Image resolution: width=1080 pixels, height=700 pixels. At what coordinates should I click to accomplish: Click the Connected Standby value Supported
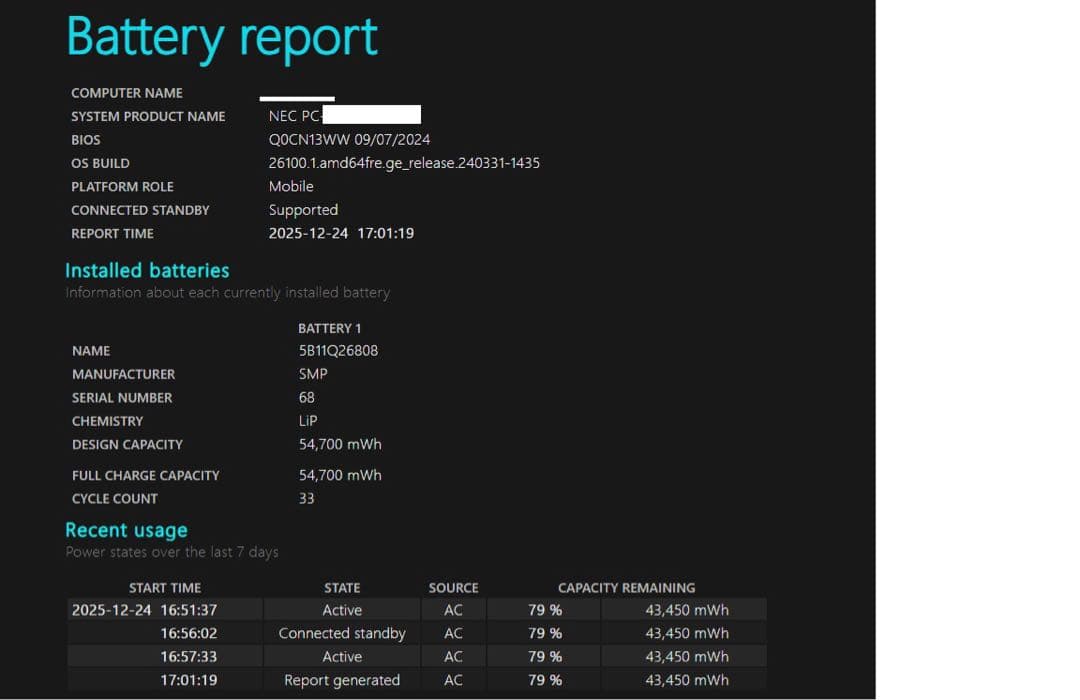tap(303, 210)
